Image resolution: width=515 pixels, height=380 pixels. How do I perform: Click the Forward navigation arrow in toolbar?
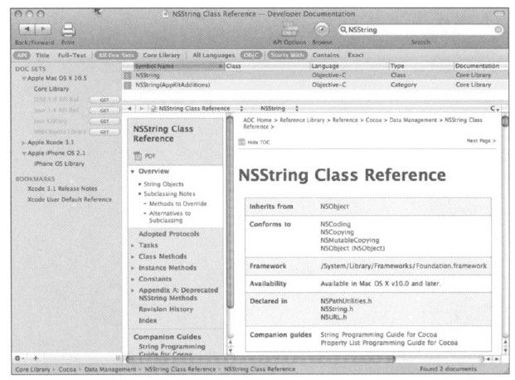tap(43, 29)
